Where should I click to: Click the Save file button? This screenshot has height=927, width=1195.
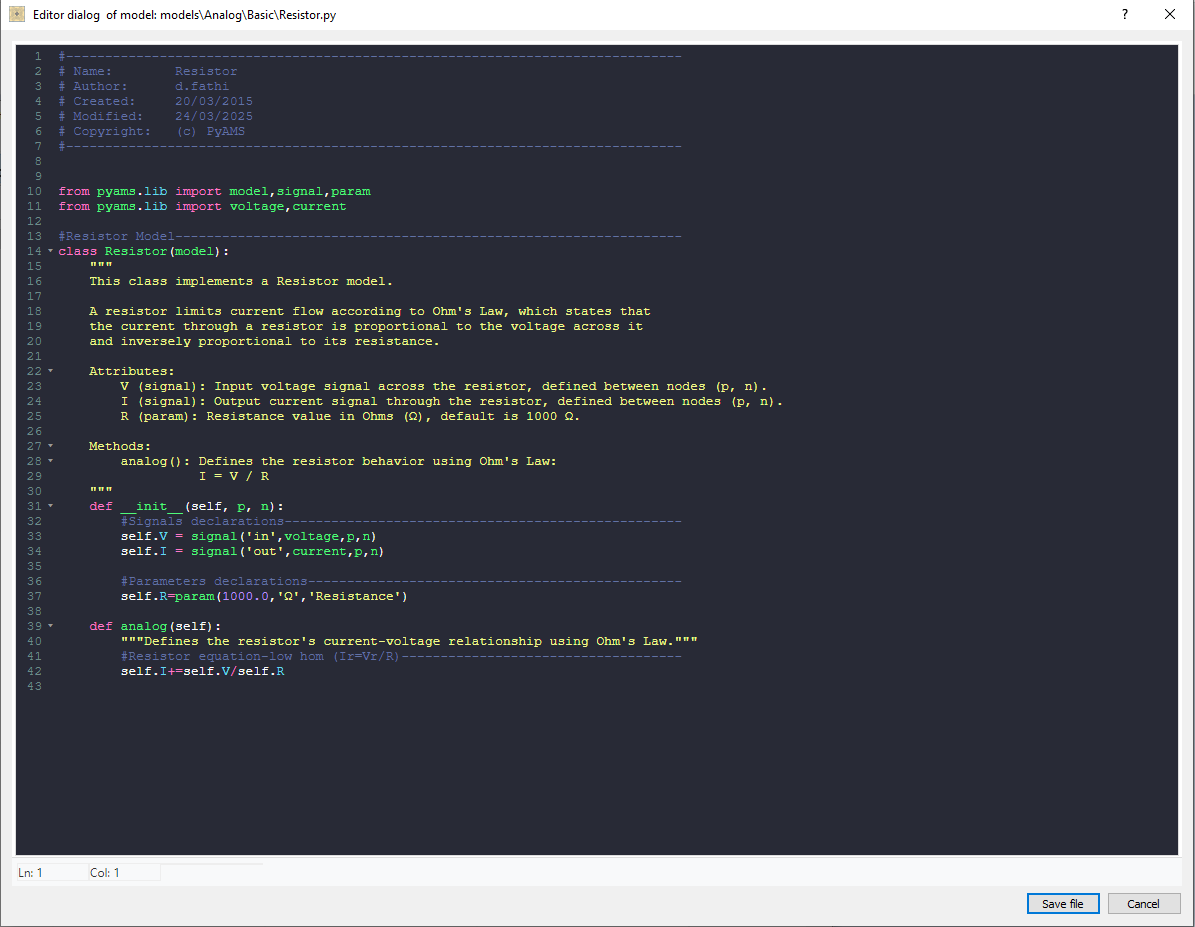click(1062, 903)
